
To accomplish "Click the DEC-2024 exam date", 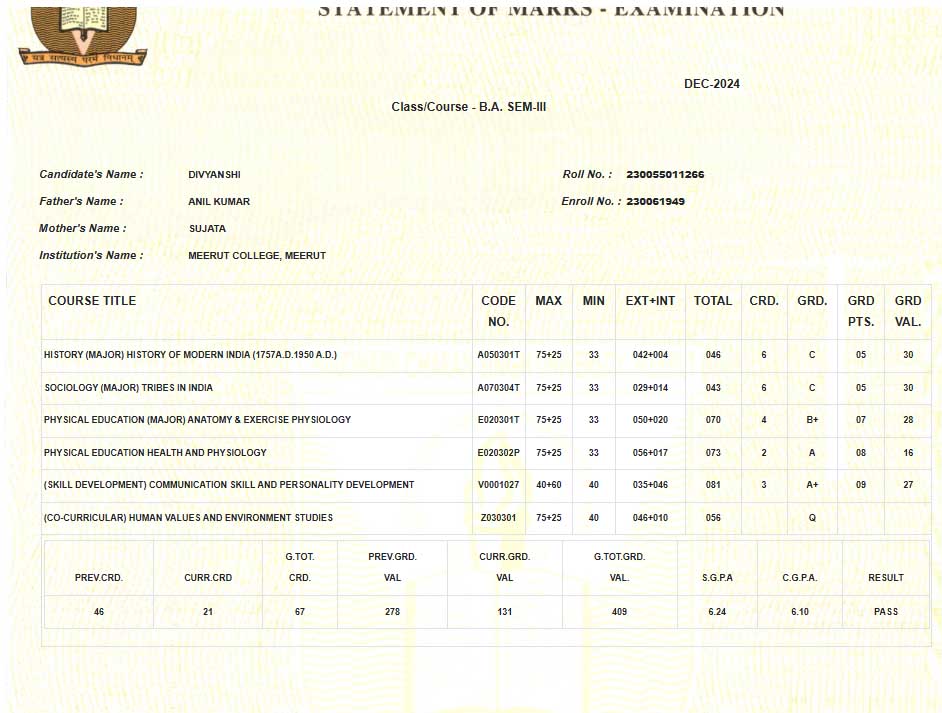I will coord(712,84).
